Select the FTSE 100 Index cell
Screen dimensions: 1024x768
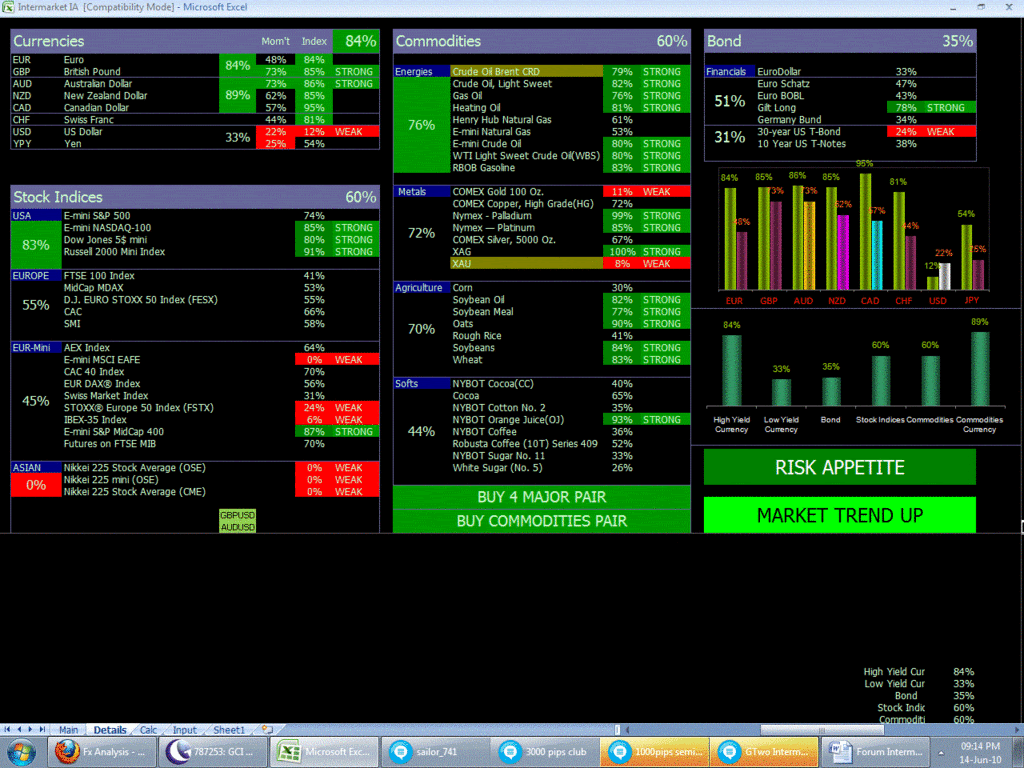[x=99, y=276]
